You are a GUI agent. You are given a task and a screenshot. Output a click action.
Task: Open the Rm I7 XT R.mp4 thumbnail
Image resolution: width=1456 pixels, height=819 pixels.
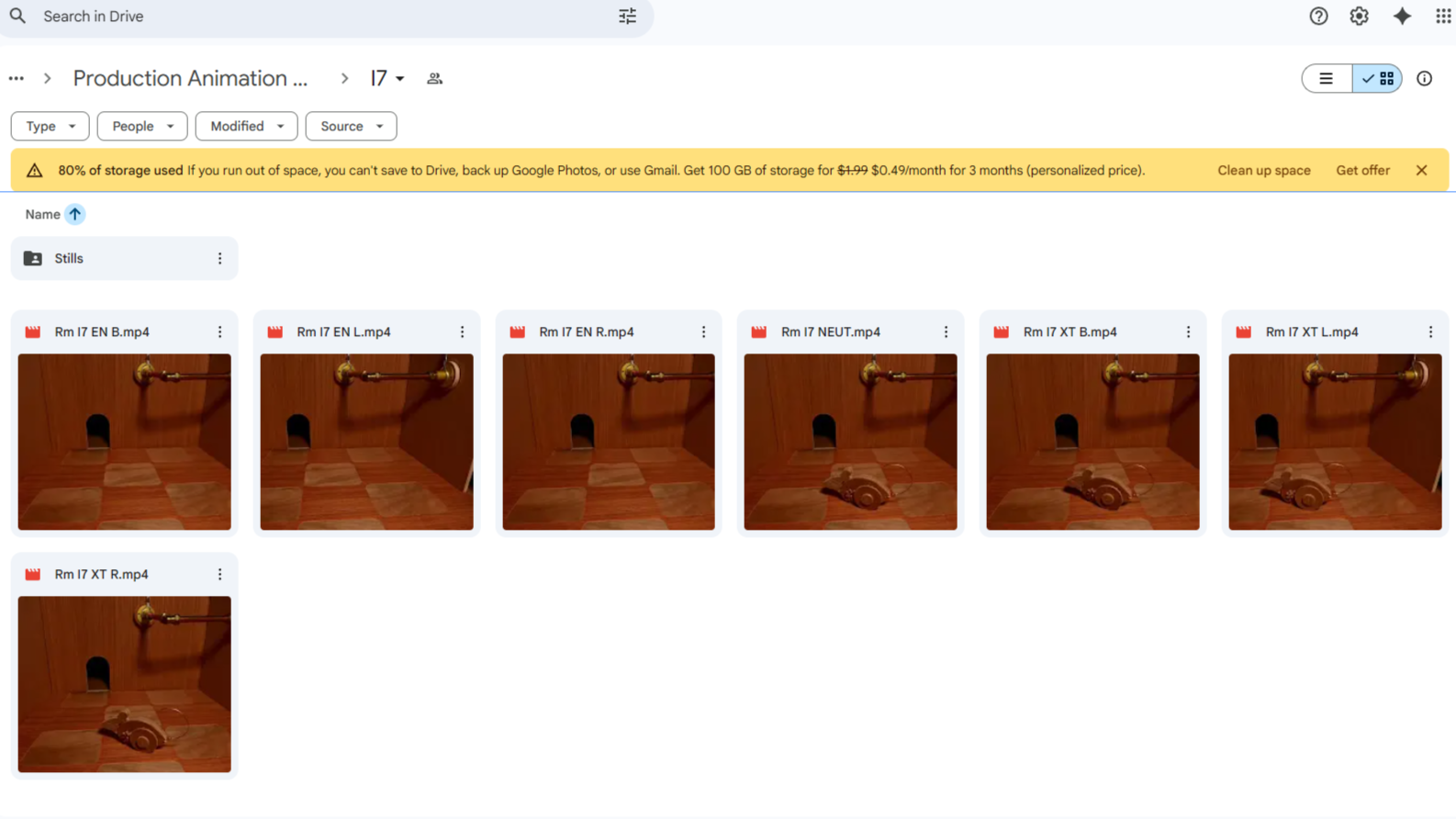tap(125, 683)
